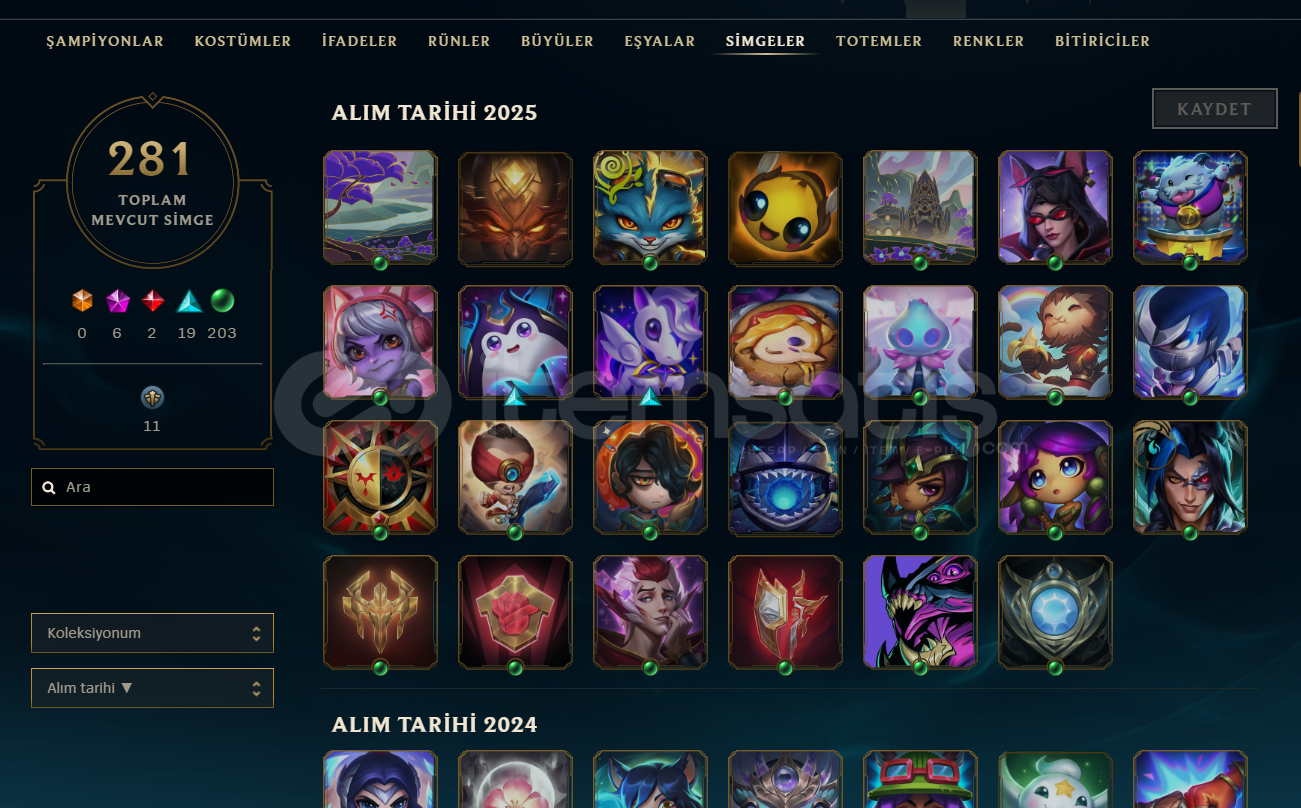Go to the Totemler tab

tap(879, 41)
